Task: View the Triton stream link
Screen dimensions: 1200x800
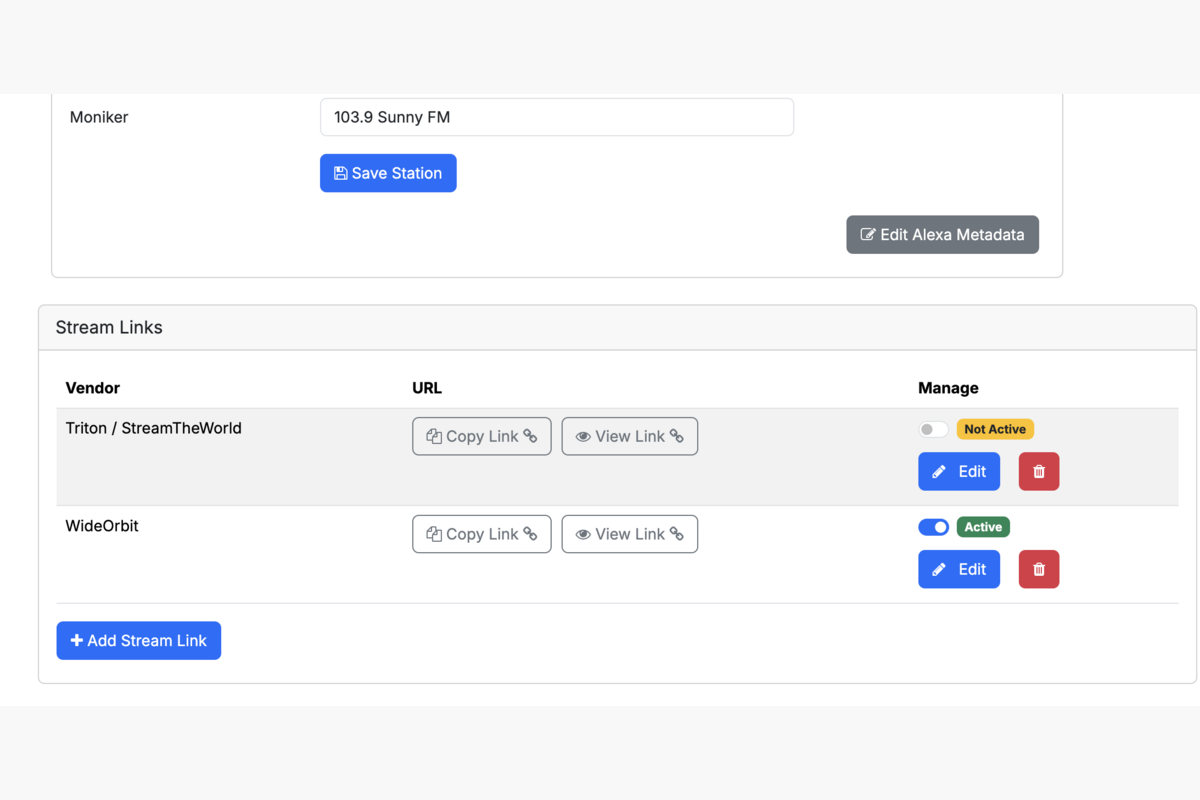Action: pos(629,436)
